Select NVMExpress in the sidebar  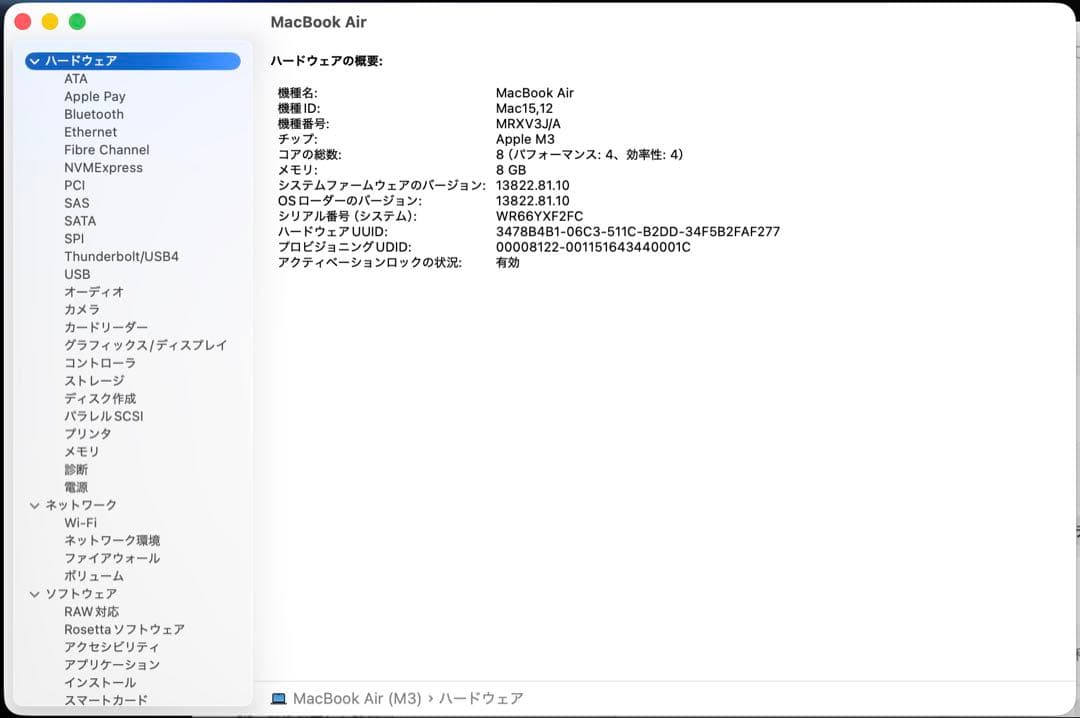point(103,168)
